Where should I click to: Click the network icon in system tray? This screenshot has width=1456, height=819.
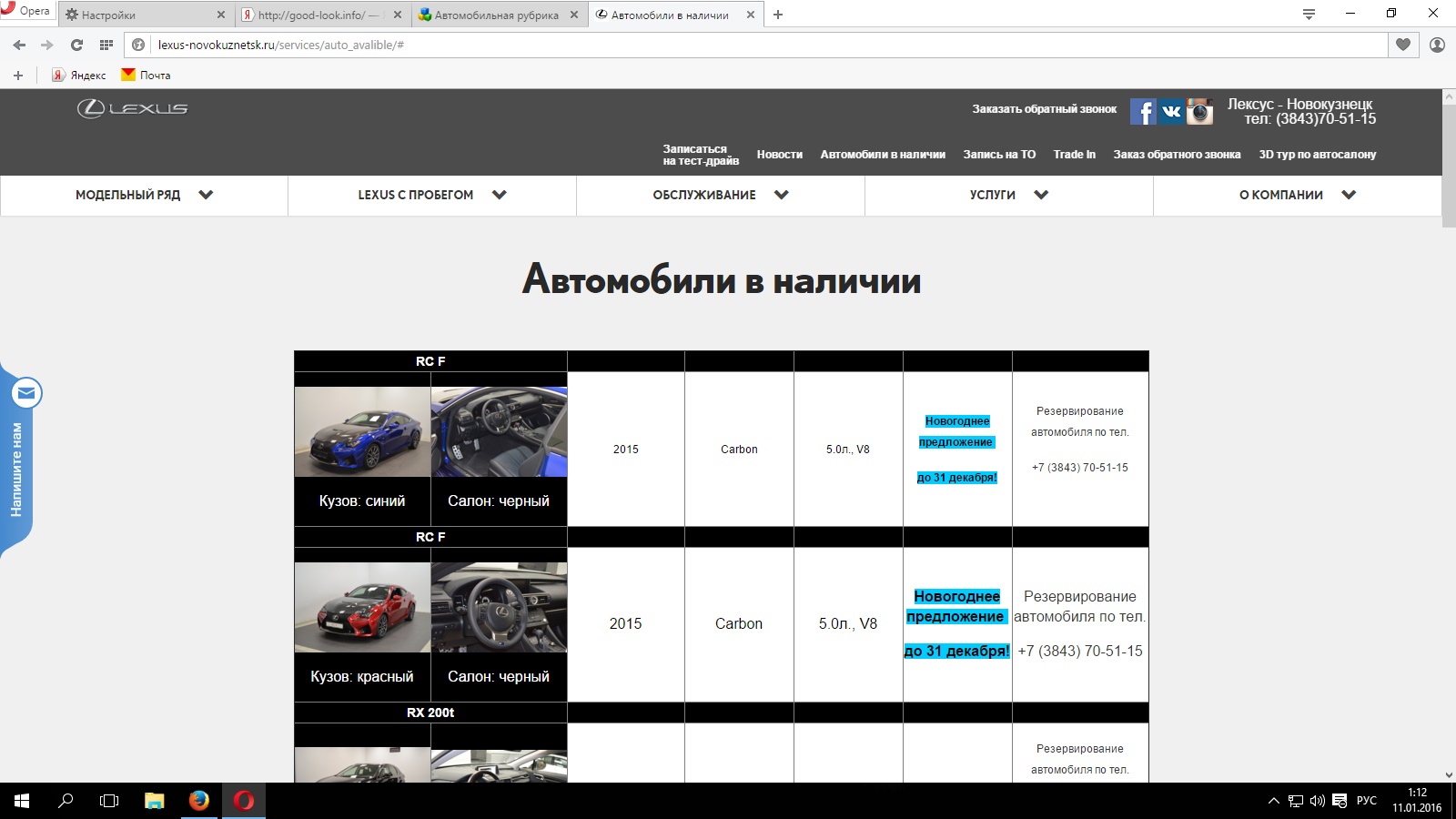click(x=1296, y=801)
